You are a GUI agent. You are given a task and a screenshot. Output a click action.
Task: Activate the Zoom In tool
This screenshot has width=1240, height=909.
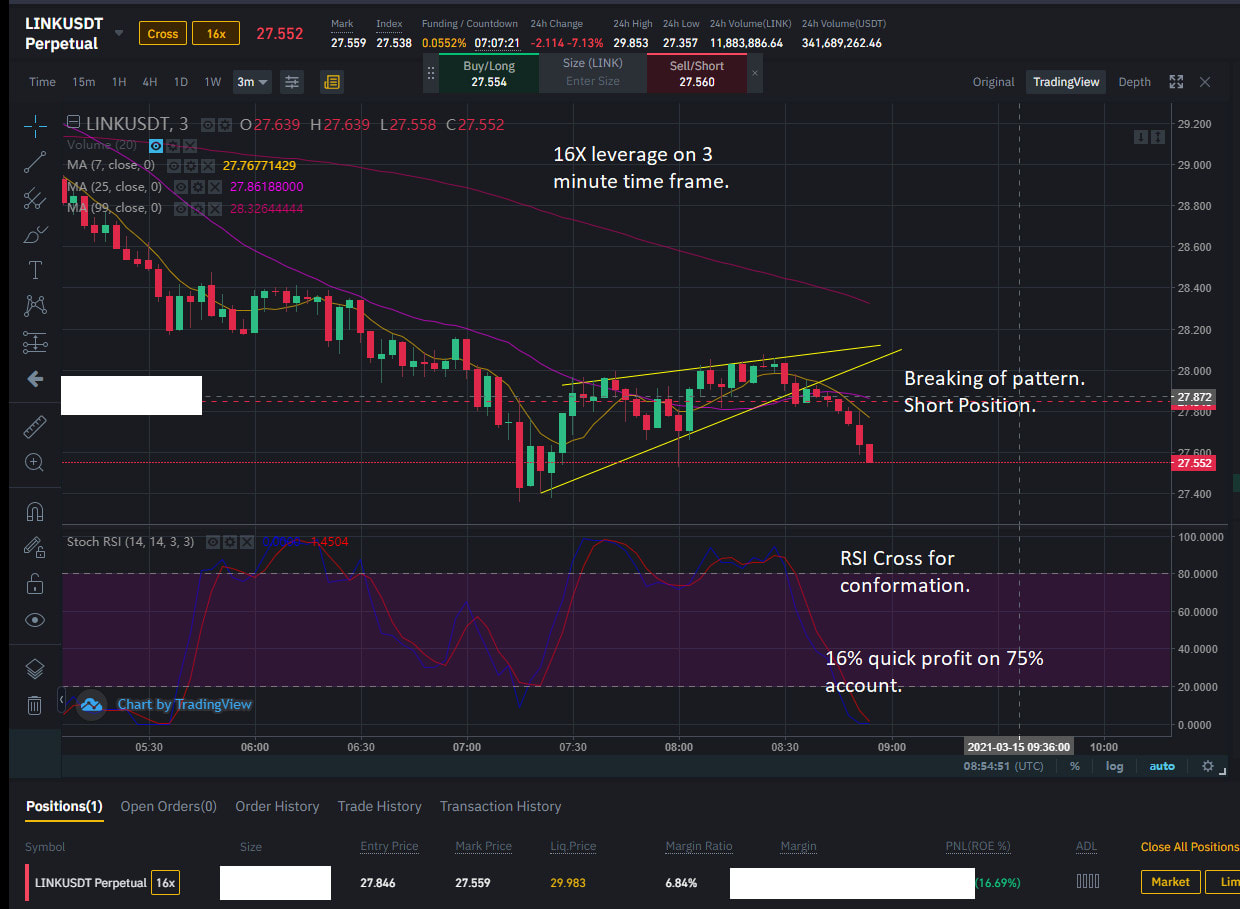[34, 463]
